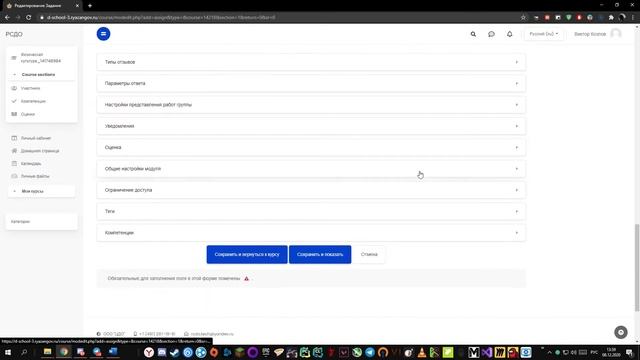Open Календарь in the sidebar

pos(31,163)
